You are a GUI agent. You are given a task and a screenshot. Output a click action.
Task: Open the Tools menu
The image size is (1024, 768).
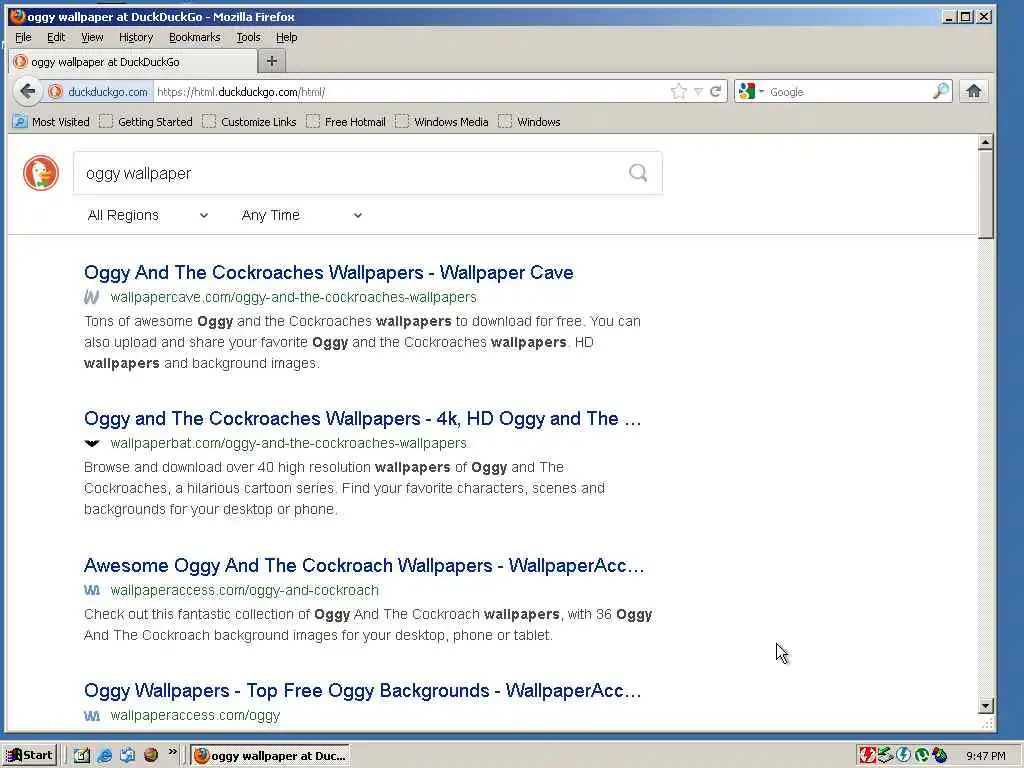coord(248,37)
